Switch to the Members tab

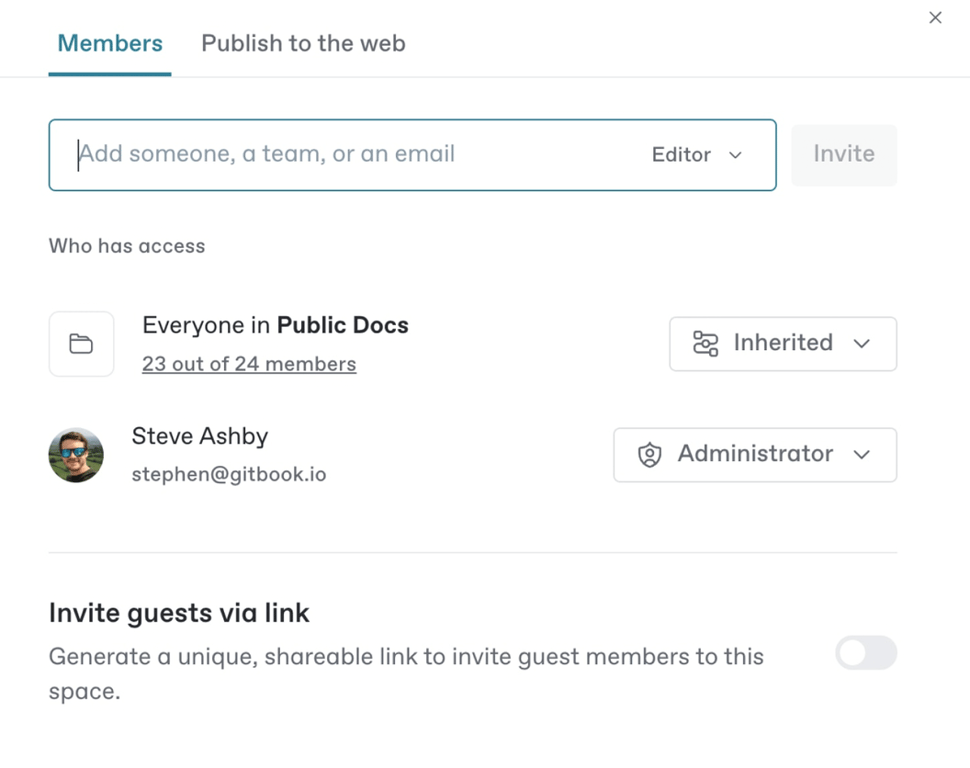point(110,44)
